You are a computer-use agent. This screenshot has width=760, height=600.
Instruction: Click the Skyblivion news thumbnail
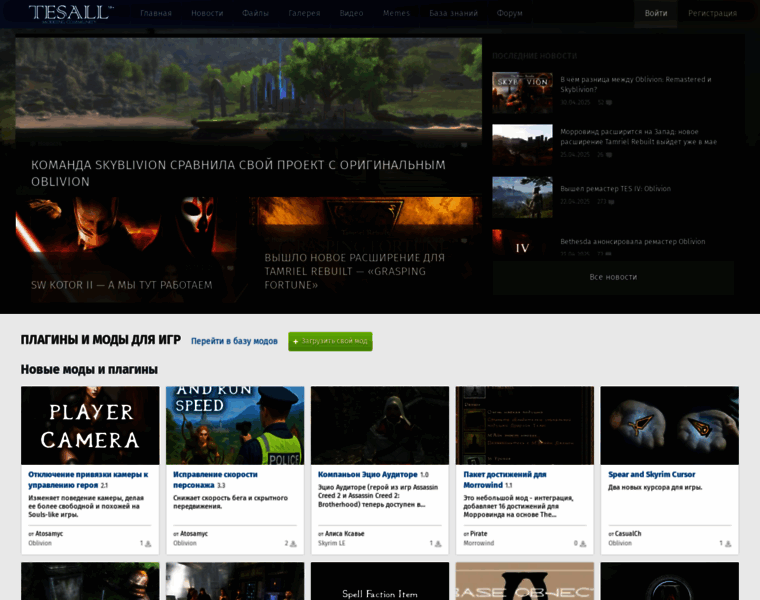coord(522,93)
